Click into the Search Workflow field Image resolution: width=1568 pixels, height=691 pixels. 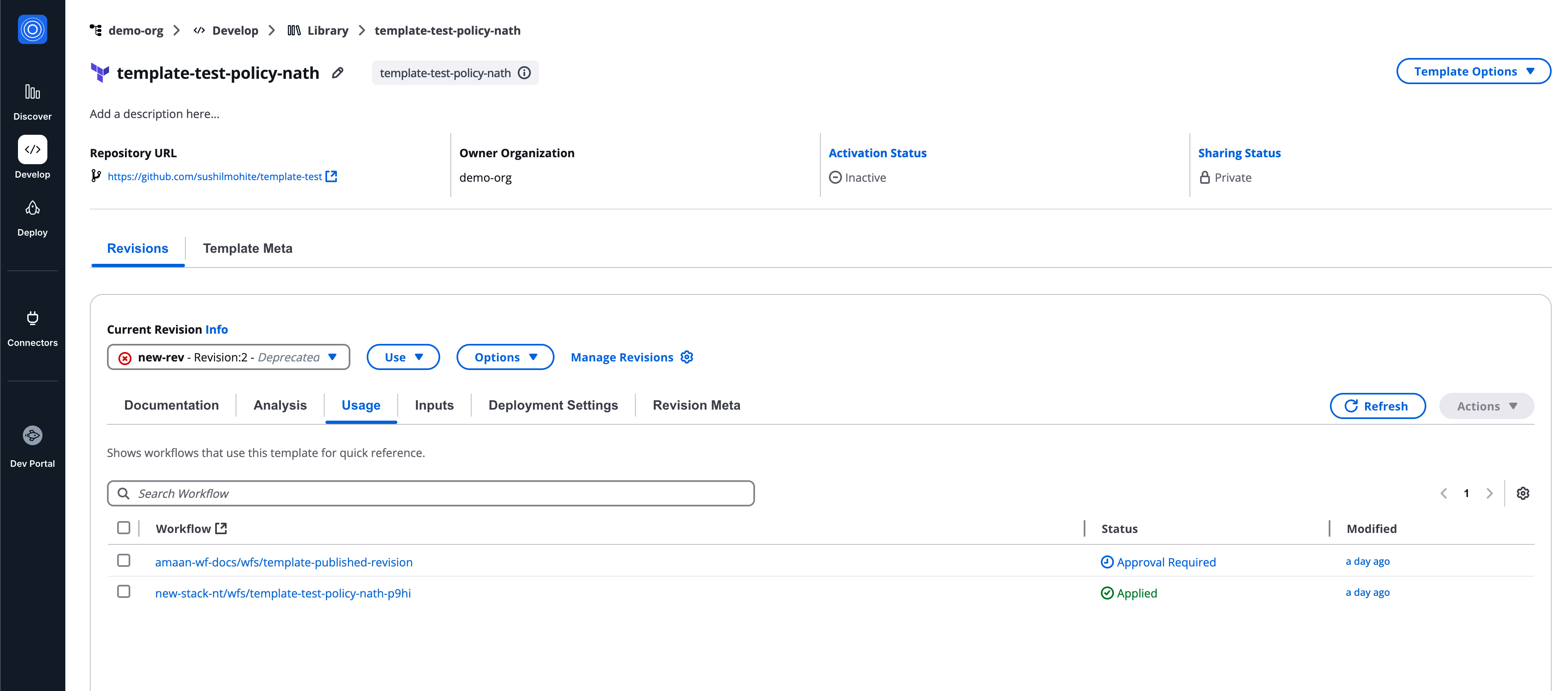tap(431, 494)
